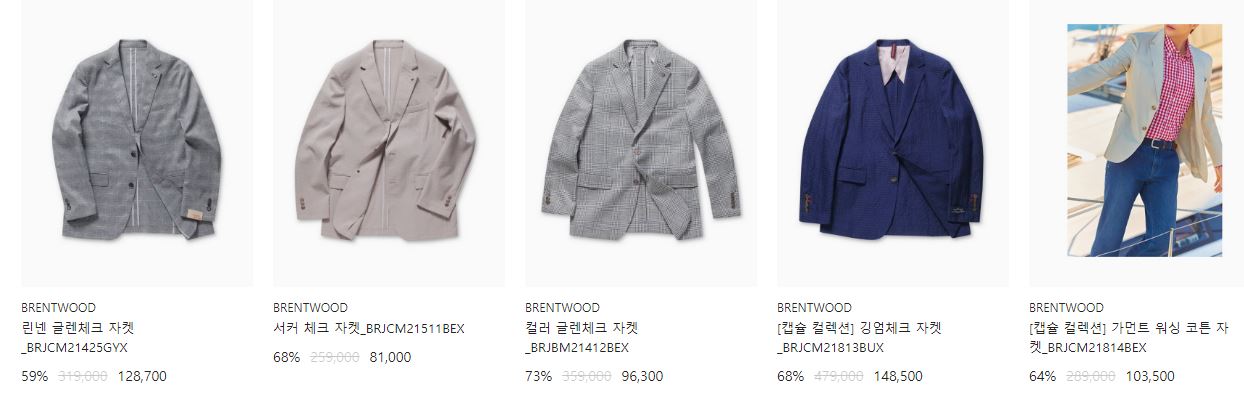View the gray glen check plaid jacket photo
This screenshot has width=1244, height=420.
pyautogui.click(x=641, y=143)
